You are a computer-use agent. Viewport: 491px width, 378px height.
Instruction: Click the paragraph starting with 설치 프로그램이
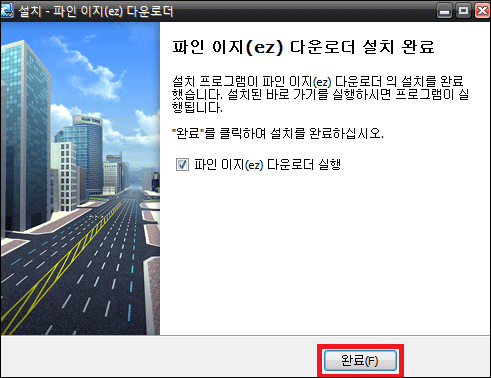tap(320, 94)
